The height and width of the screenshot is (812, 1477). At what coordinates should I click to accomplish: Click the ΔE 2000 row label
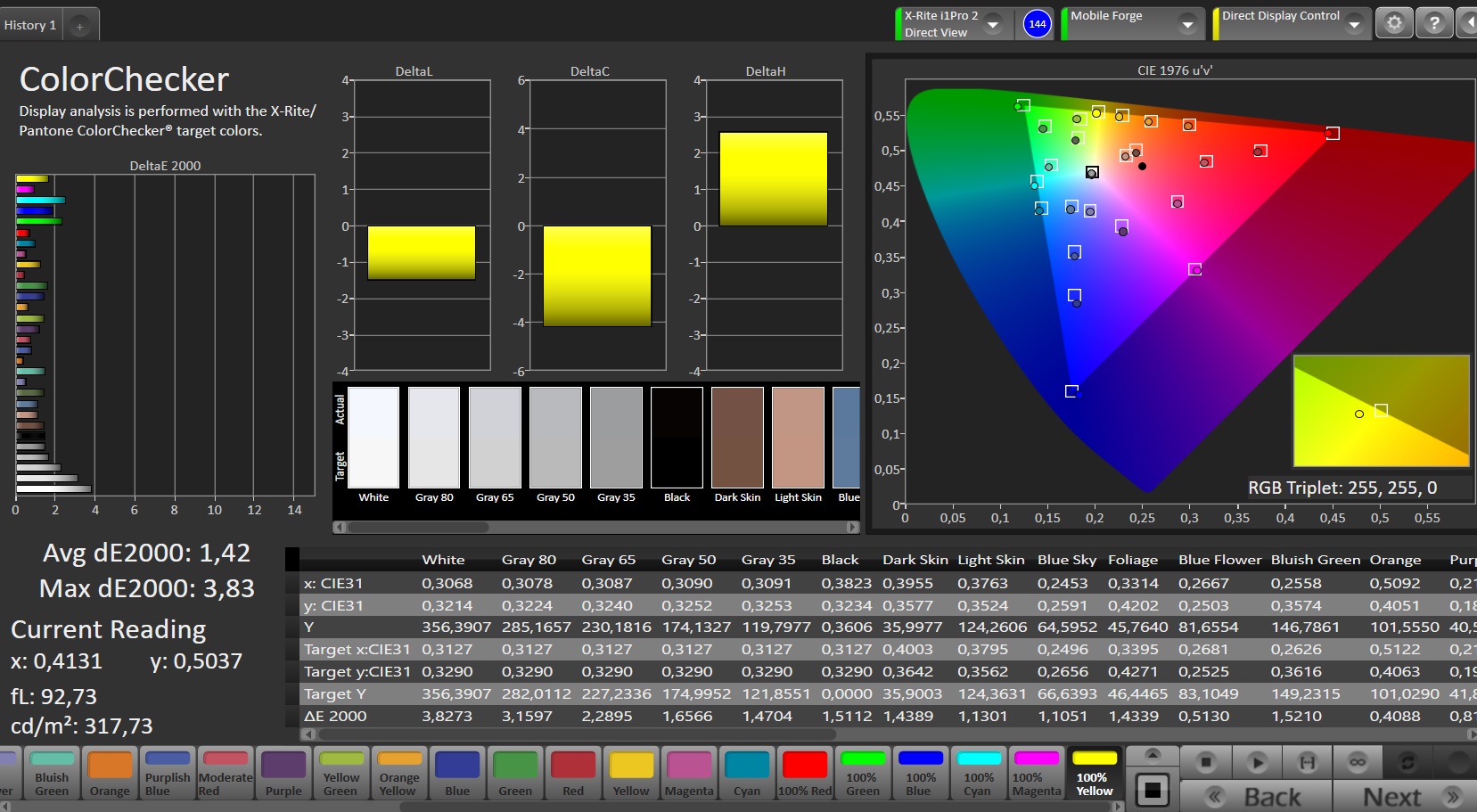[x=335, y=716]
